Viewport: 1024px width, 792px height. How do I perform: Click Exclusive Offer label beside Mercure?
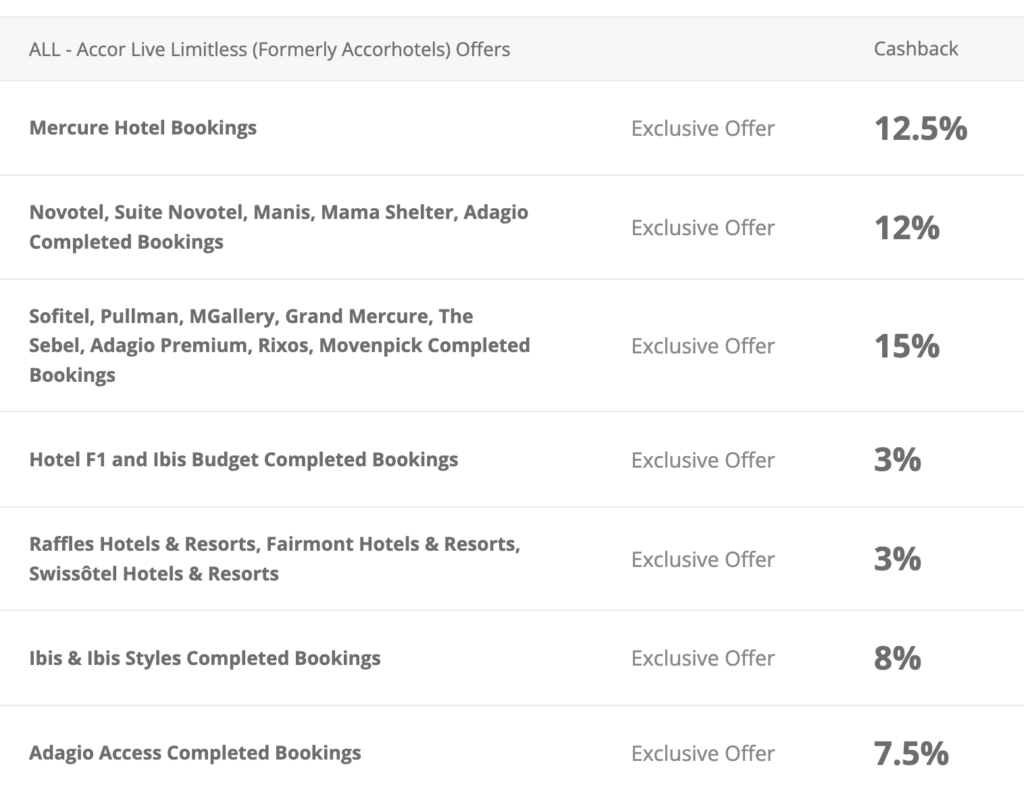(x=703, y=129)
